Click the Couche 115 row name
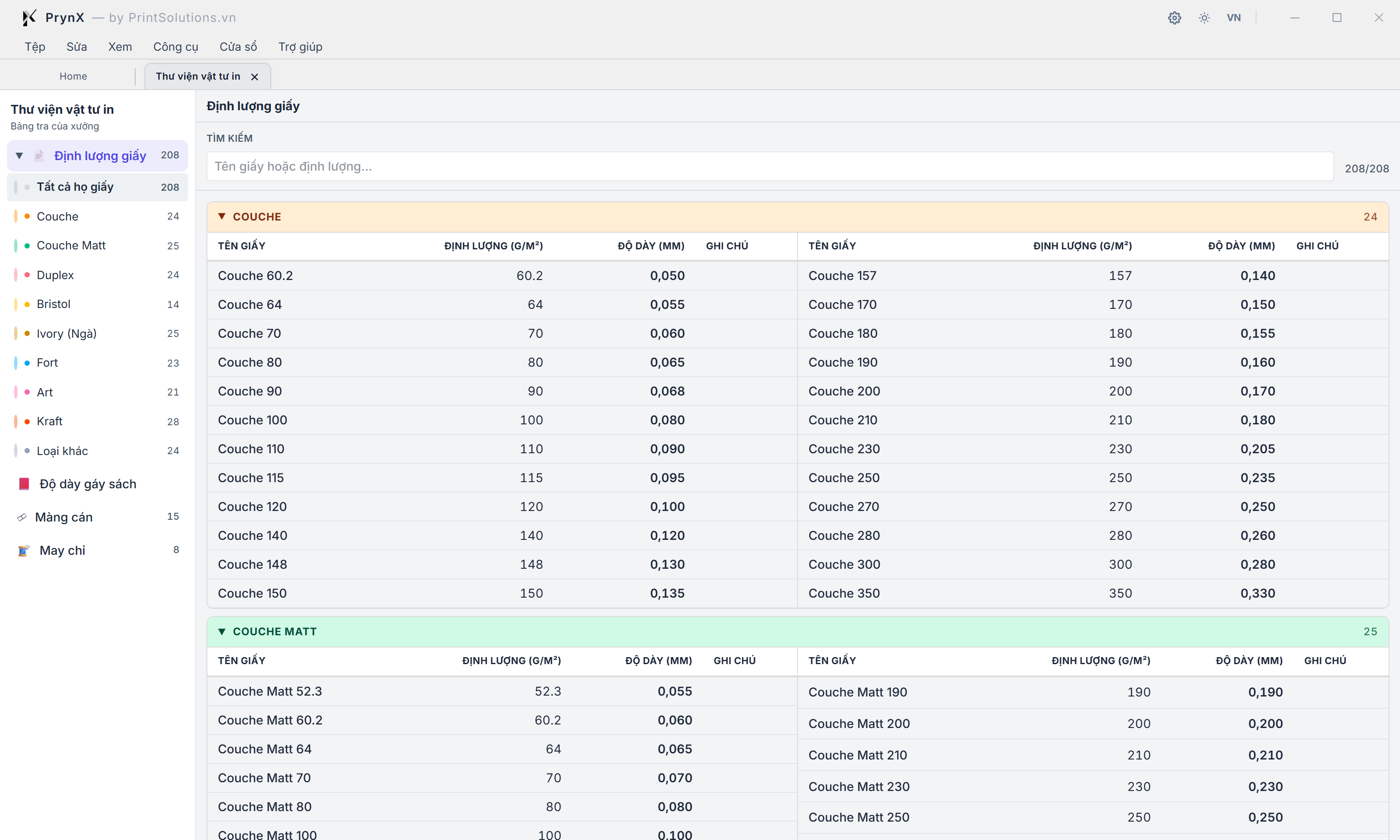 click(x=251, y=478)
